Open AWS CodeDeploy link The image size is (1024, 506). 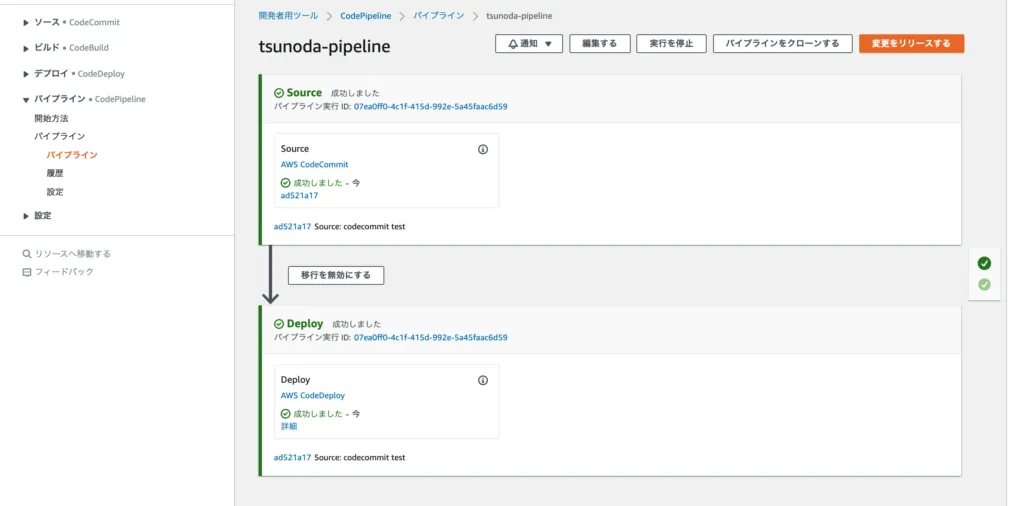point(313,396)
